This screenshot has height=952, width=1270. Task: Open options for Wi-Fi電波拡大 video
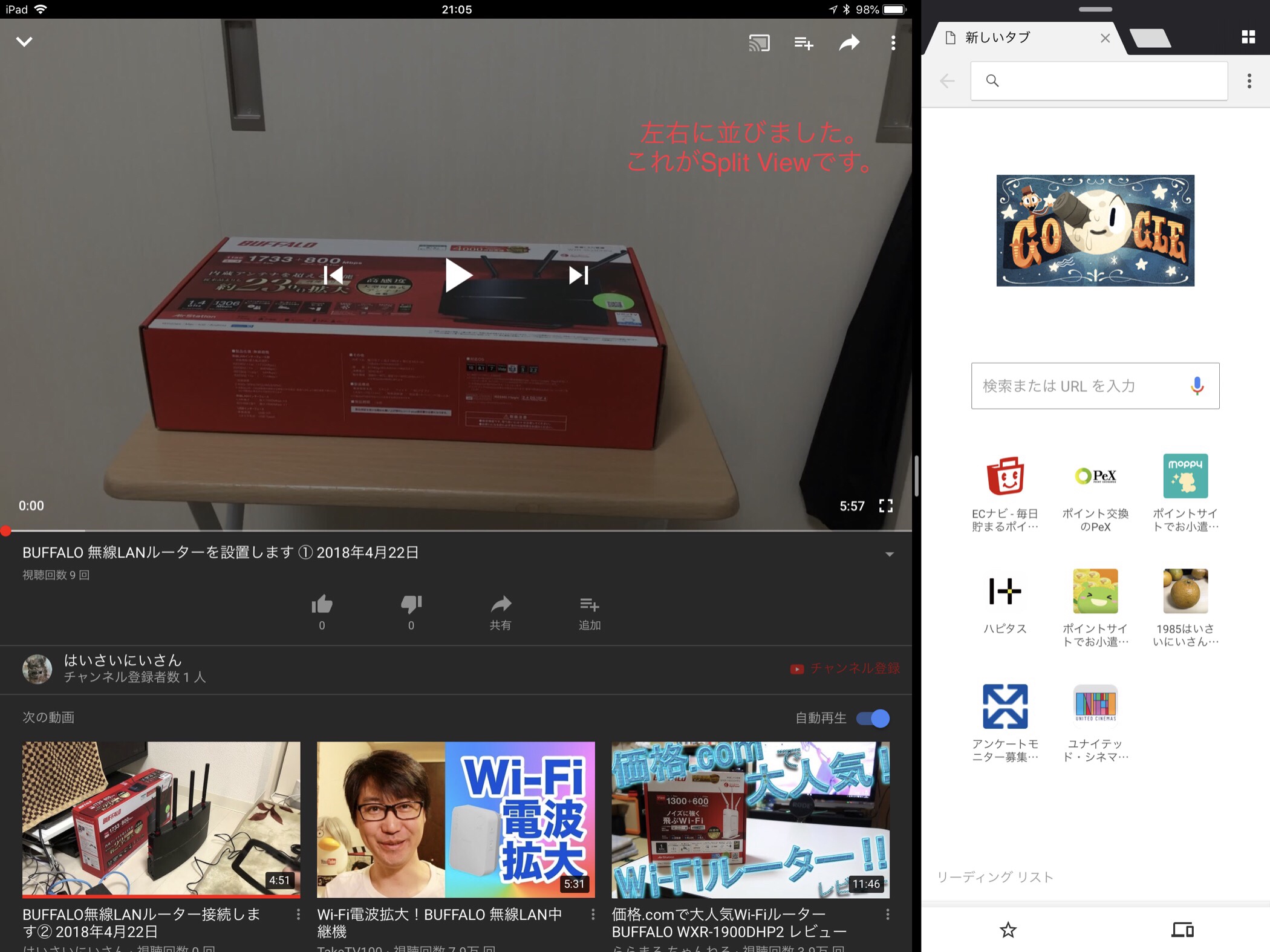click(x=593, y=915)
